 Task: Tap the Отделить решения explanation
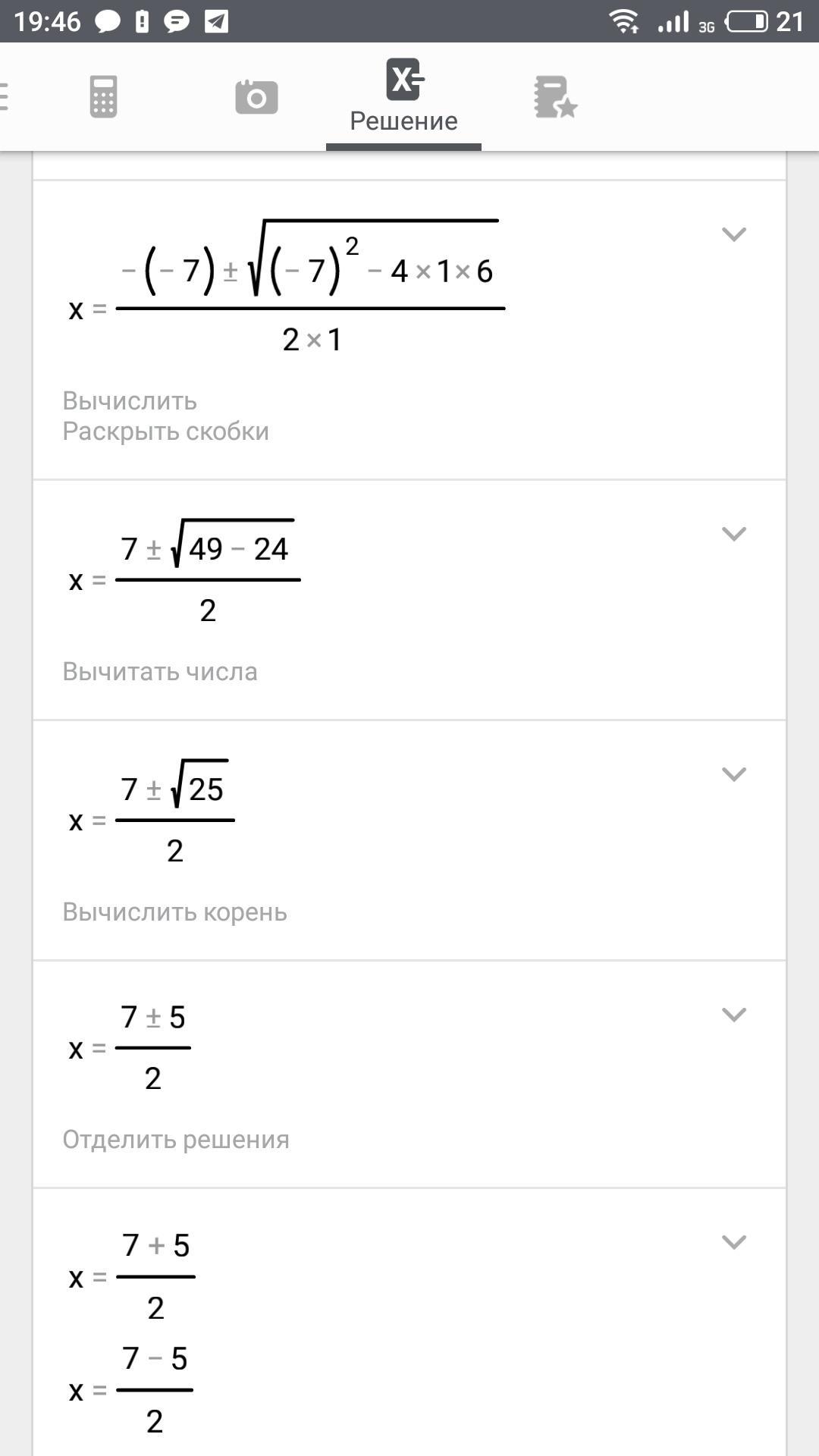pyautogui.click(x=176, y=1139)
